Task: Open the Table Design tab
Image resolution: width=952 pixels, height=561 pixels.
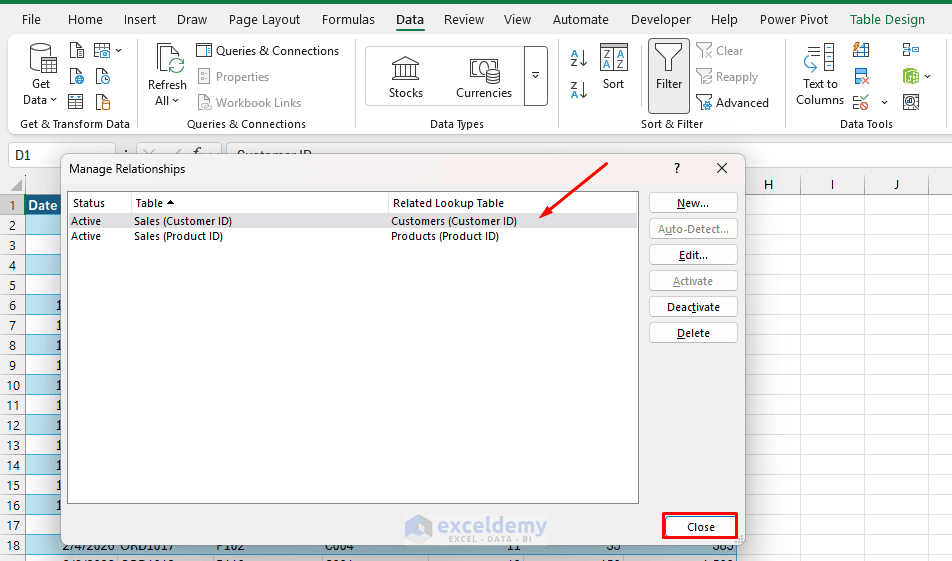Action: [x=887, y=19]
